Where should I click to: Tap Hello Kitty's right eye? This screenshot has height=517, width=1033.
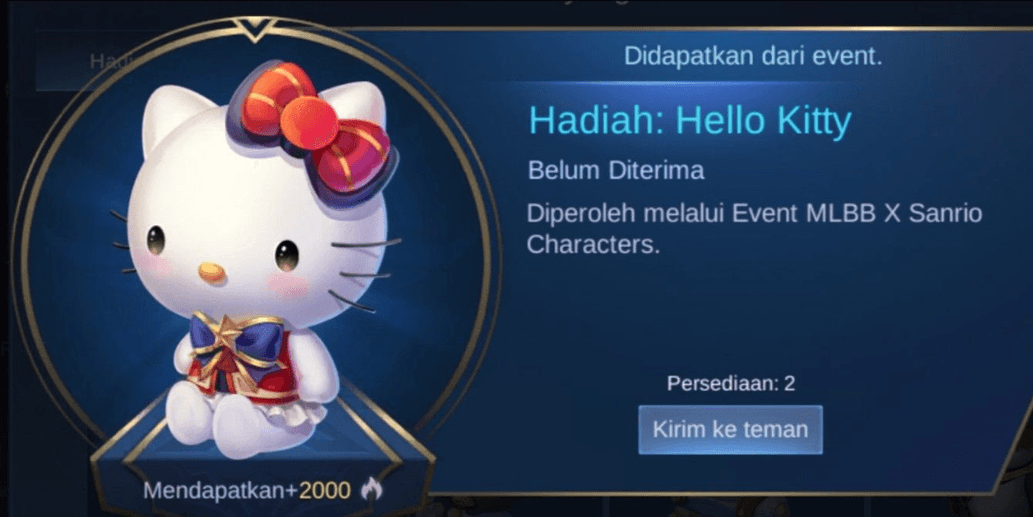click(x=287, y=256)
